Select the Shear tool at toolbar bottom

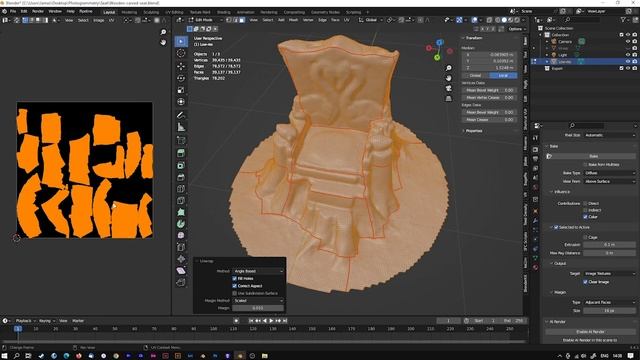[x=181, y=271]
